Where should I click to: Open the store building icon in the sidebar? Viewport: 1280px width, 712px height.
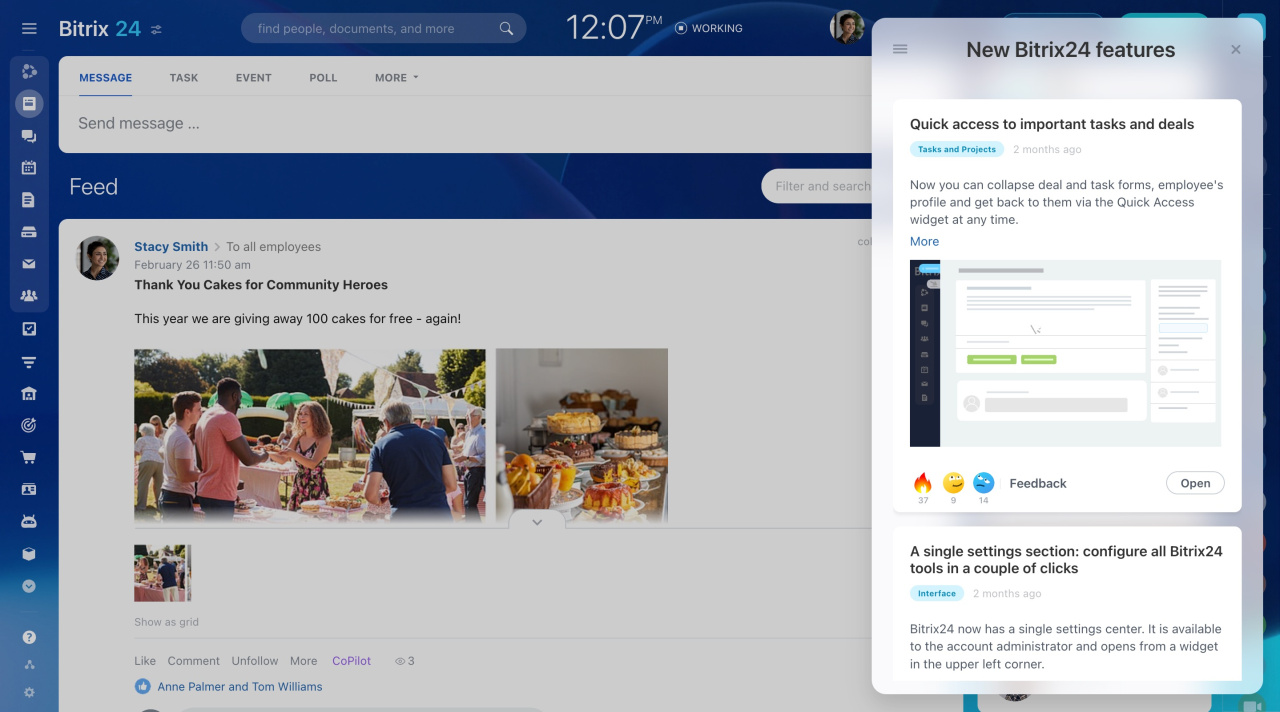point(29,393)
